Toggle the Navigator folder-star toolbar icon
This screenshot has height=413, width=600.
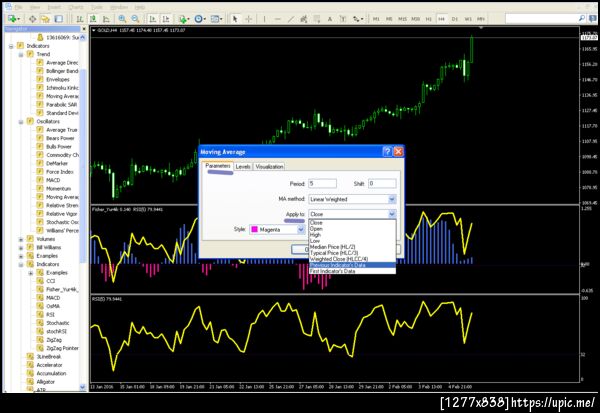point(45,19)
